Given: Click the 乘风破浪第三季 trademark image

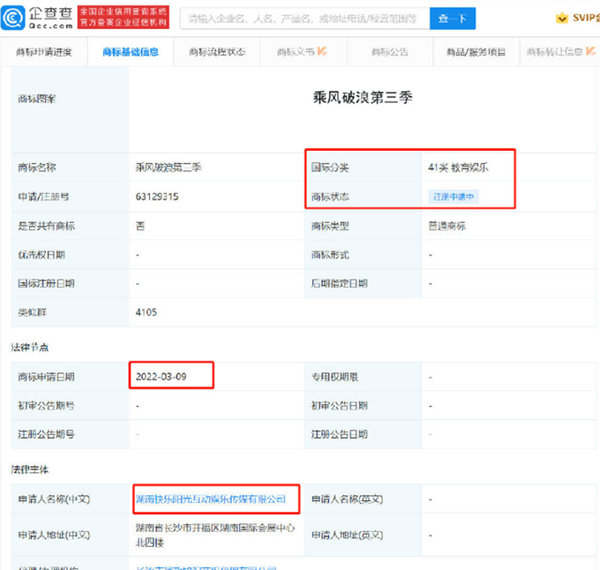Looking at the screenshot, I should point(362,98).
